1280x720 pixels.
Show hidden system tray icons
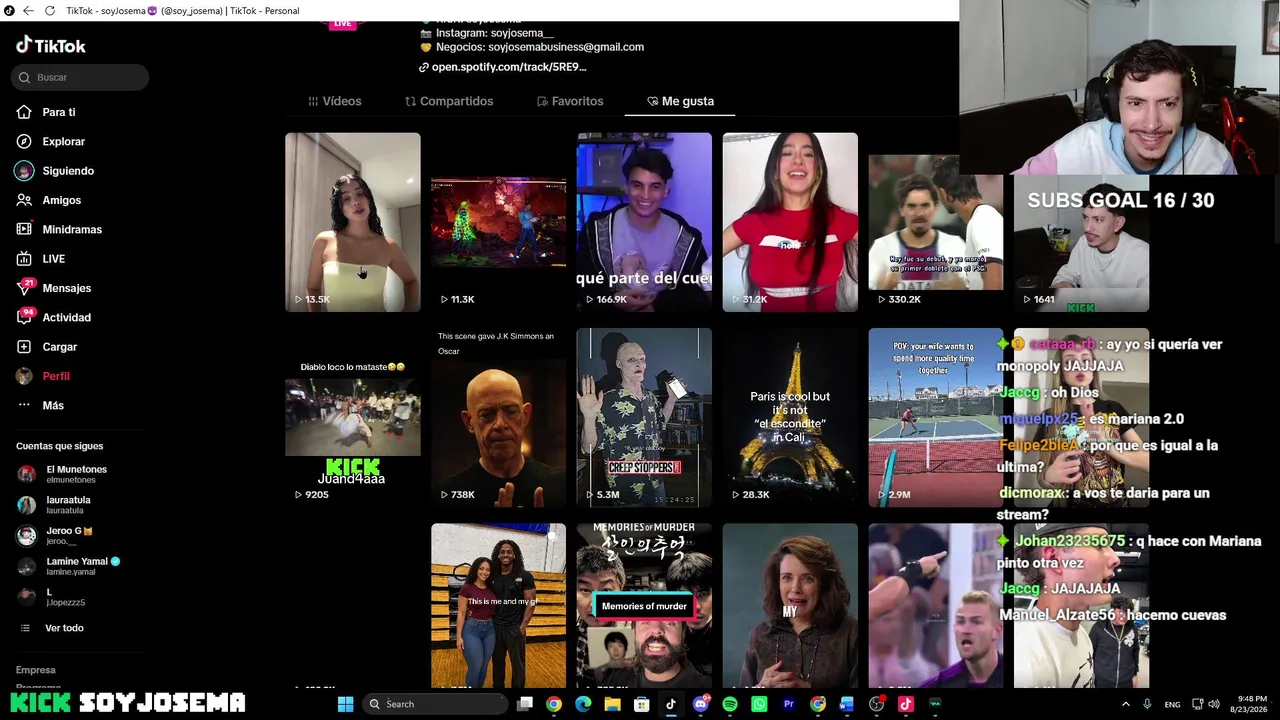coord(1125,704)
